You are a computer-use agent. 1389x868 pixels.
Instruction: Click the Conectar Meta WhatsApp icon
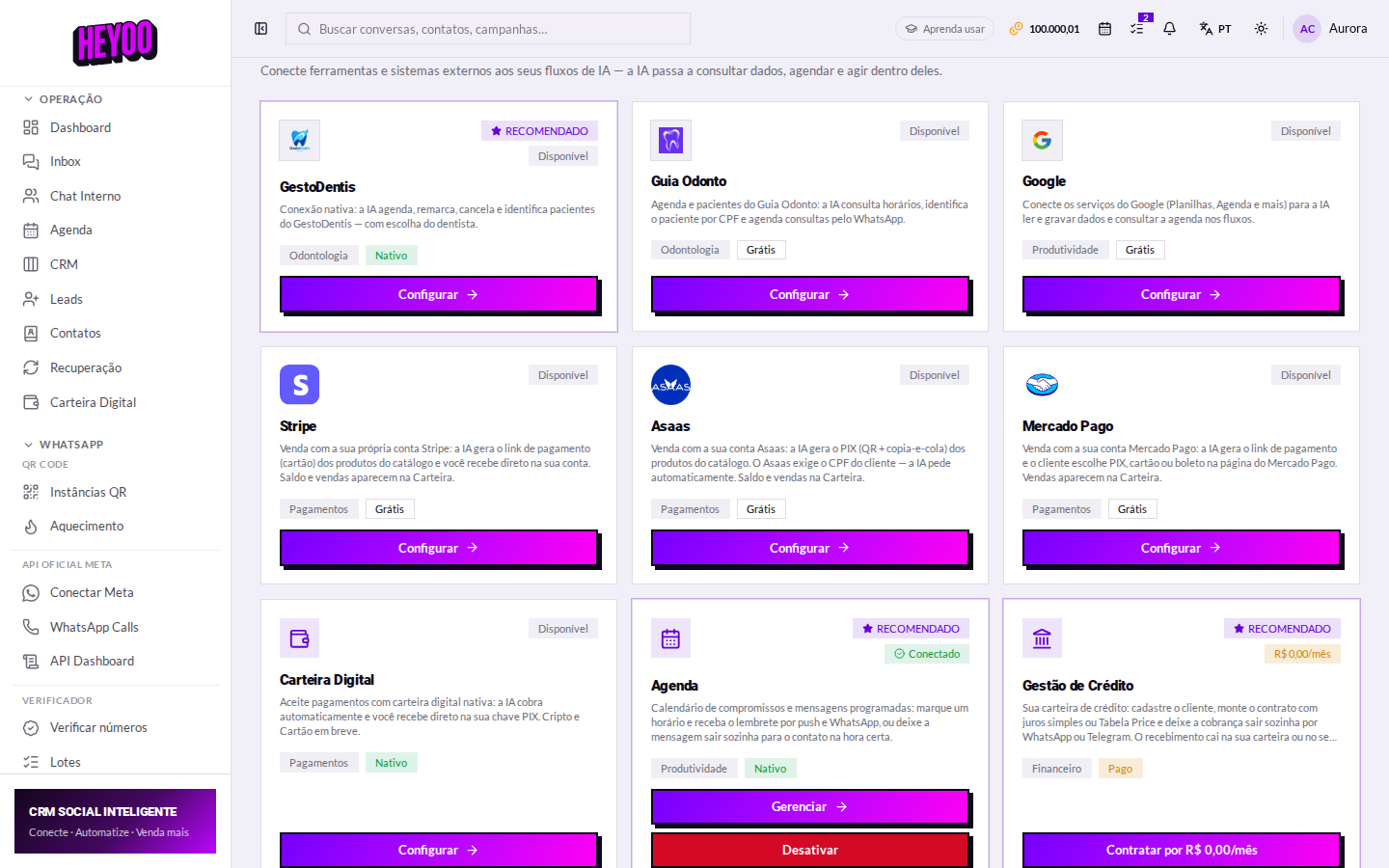pos(31,592)
